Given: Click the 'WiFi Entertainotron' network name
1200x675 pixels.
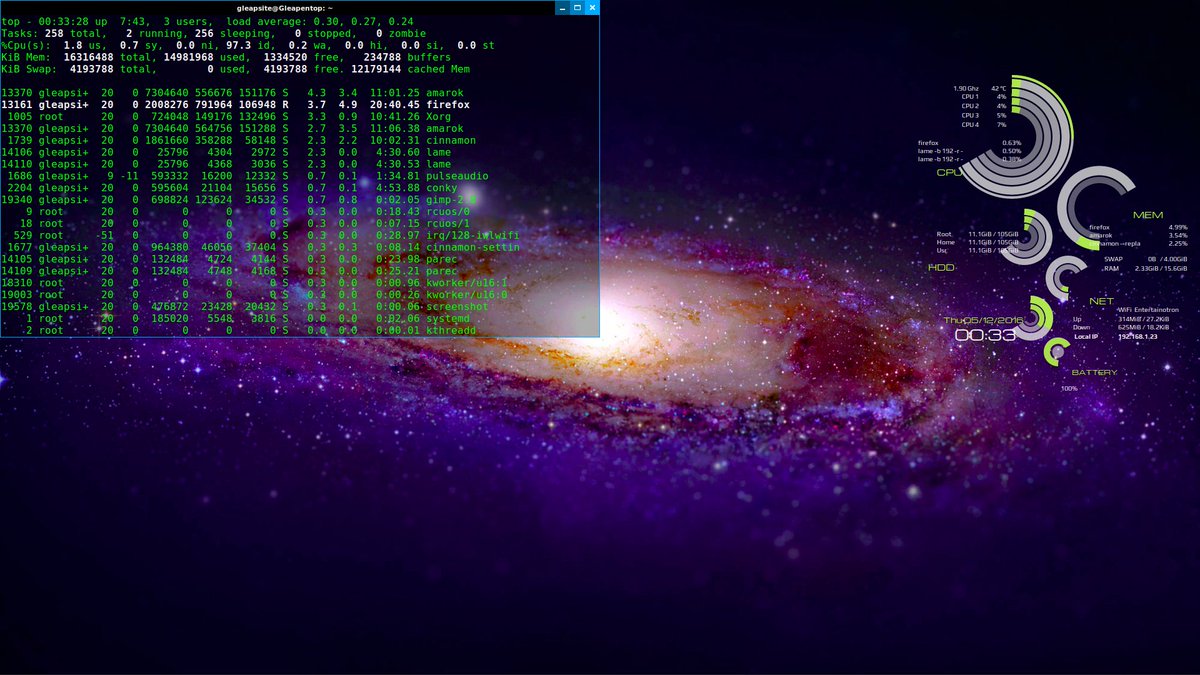Looking at the screenshot, I should pos(1148,310).
